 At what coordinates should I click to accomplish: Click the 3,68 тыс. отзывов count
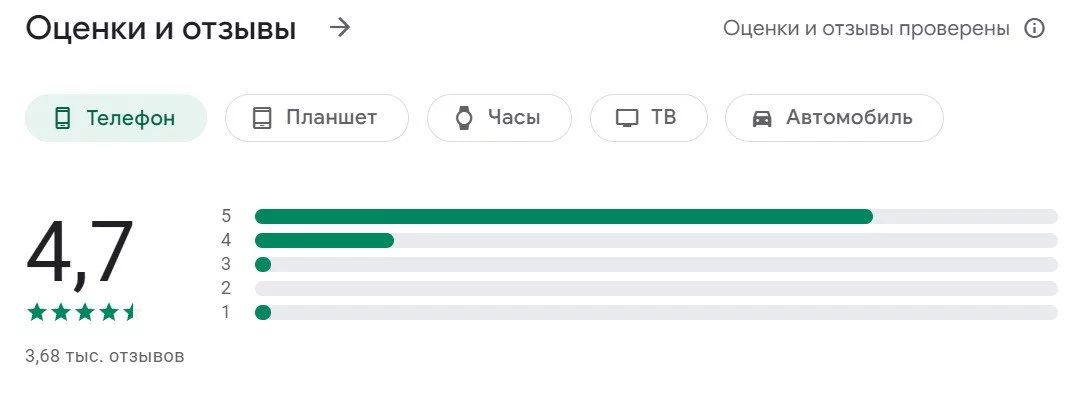pyautogui.click(x=105, y=357)
